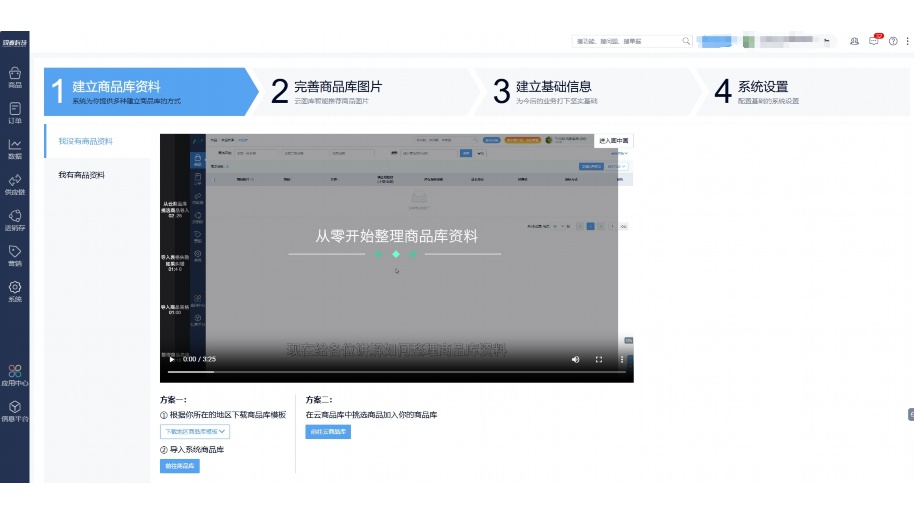The image size is (914, 514).
Task: Open the 营销 (Marketing) tag icon
Action: click(x=15, y=255)
